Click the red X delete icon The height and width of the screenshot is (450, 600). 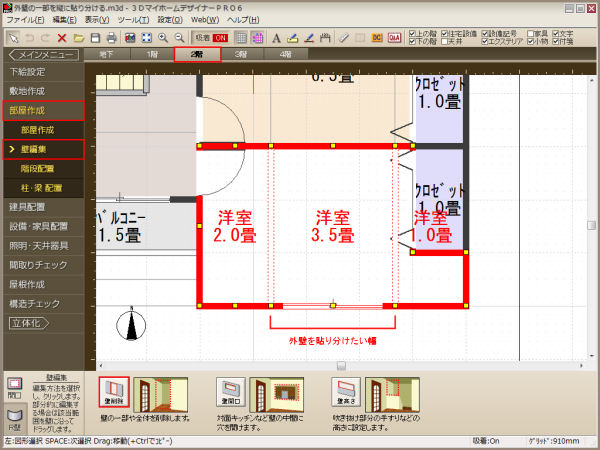click(x=62, y=37)
